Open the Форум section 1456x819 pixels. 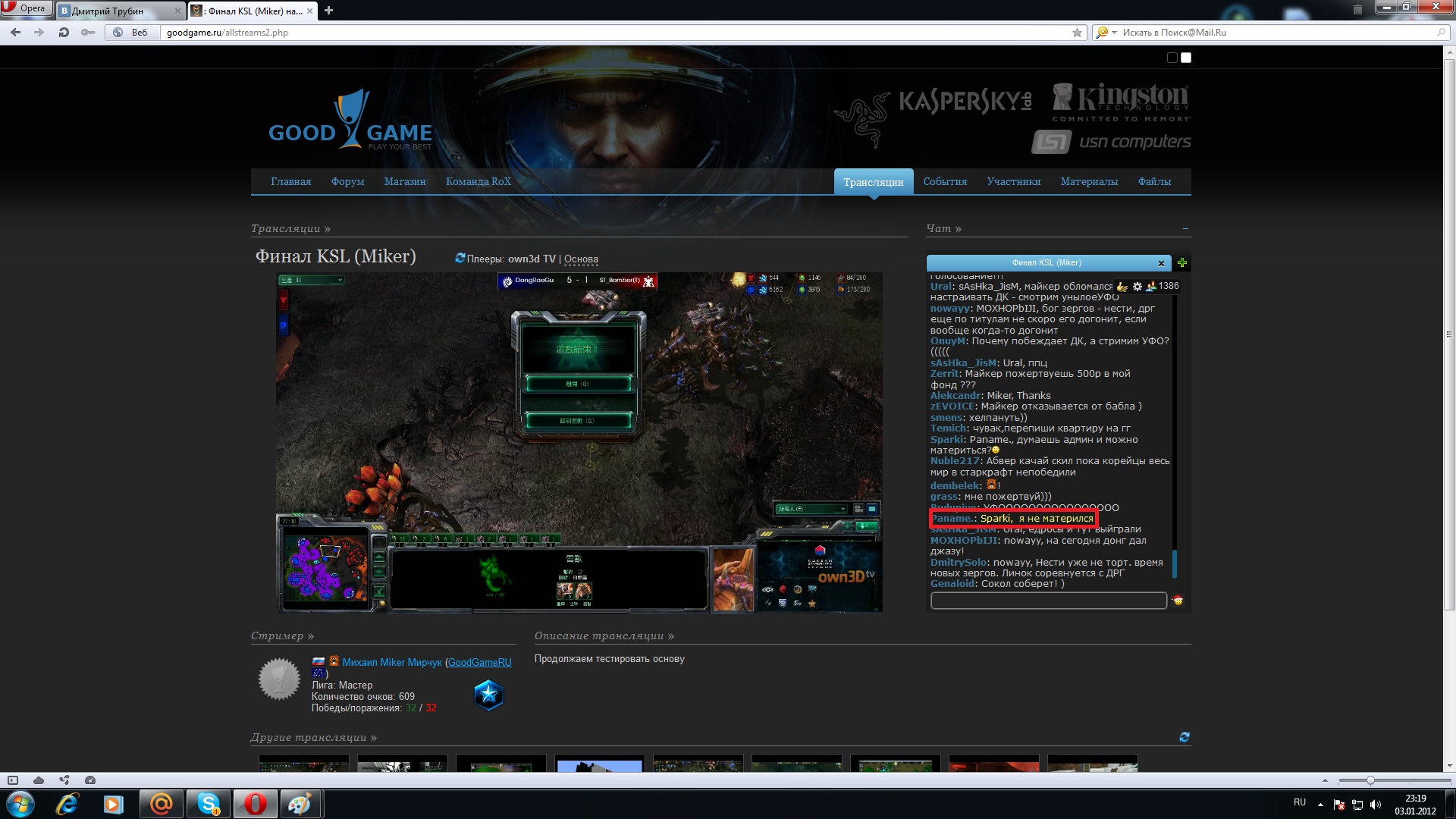(x=347, y=182)
